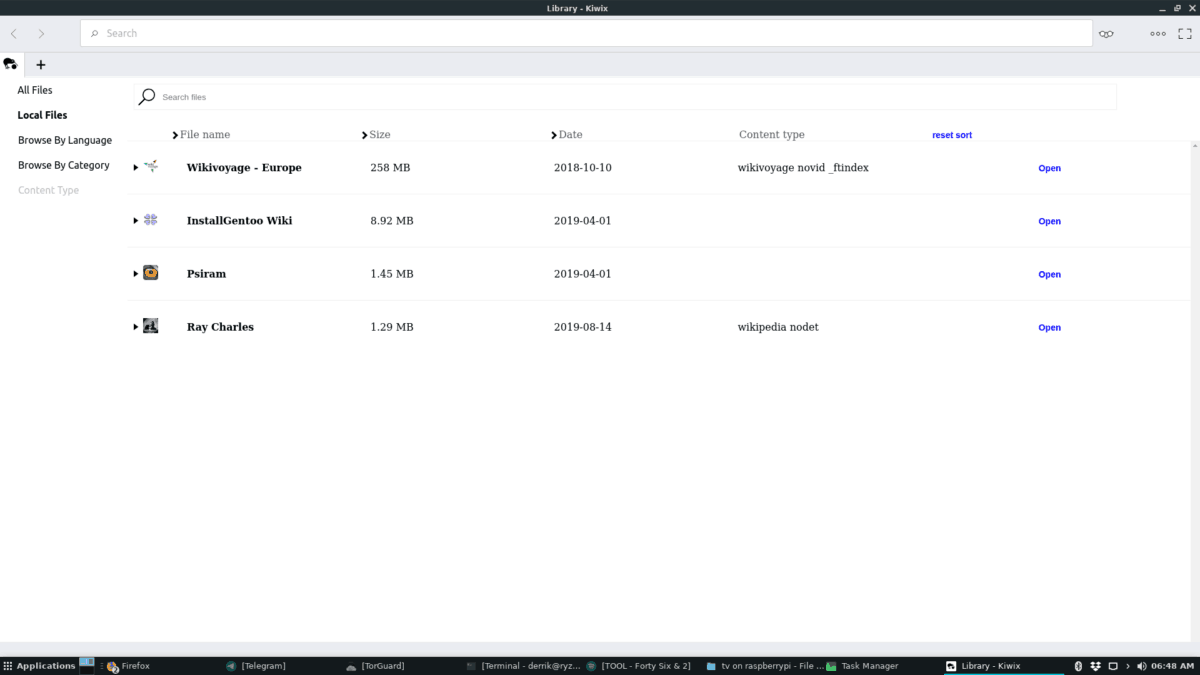The image size is (1200, 675).
Task: Click the 2019-08-14 date
Action: pos(583,327)
